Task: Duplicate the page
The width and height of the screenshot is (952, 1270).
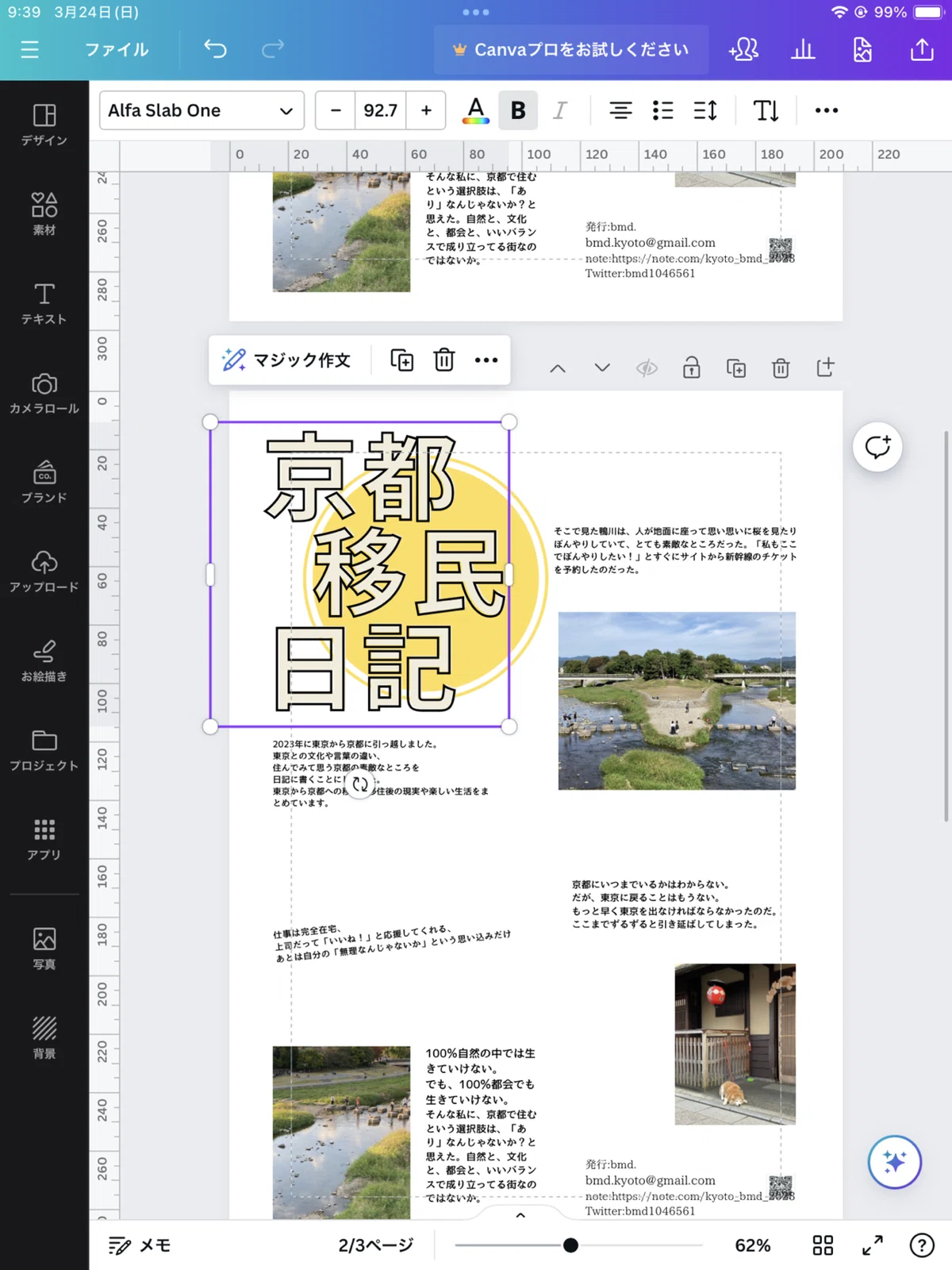Action: point(736,368)
